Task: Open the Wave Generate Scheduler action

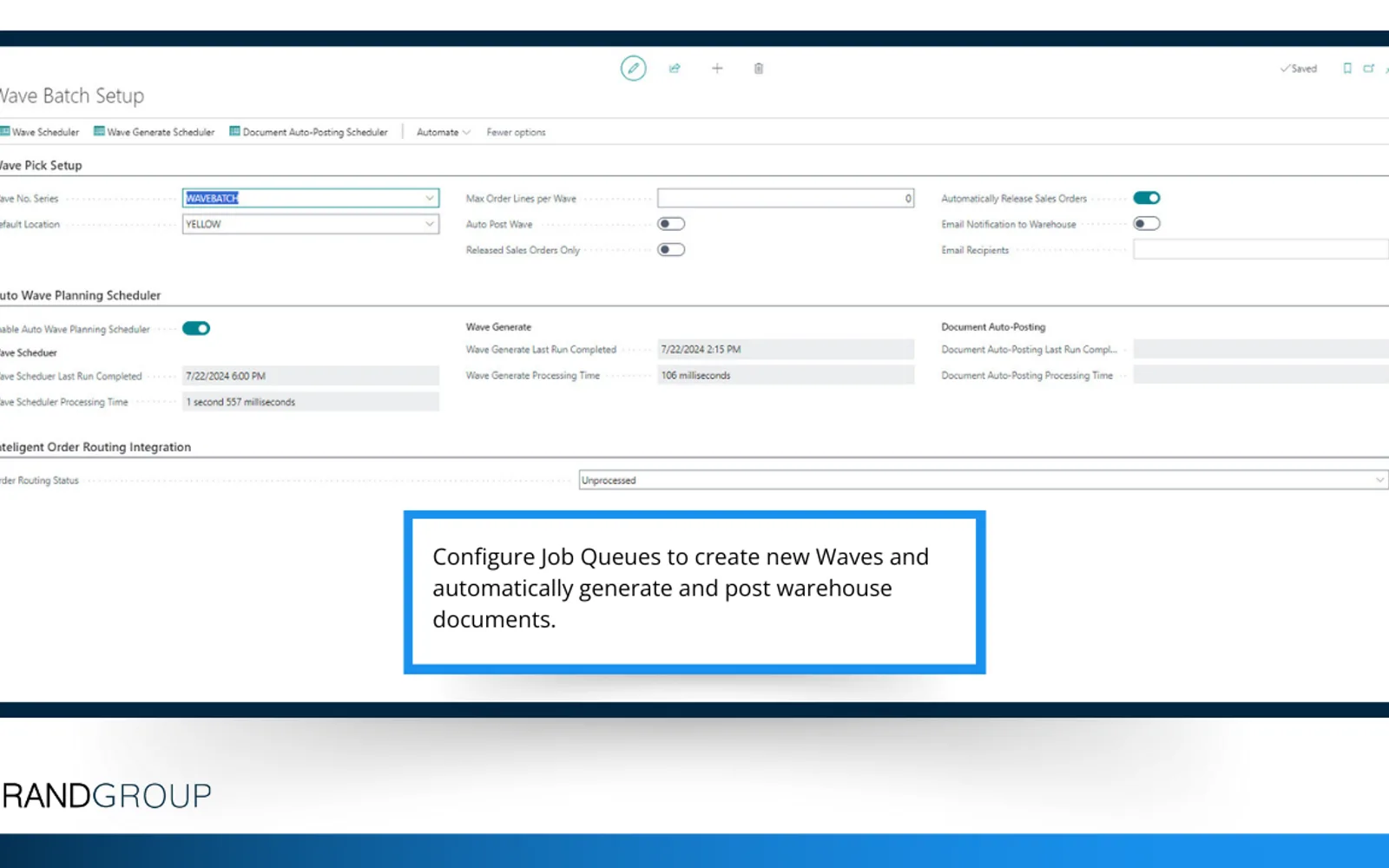Action: [x=154, y=132]
